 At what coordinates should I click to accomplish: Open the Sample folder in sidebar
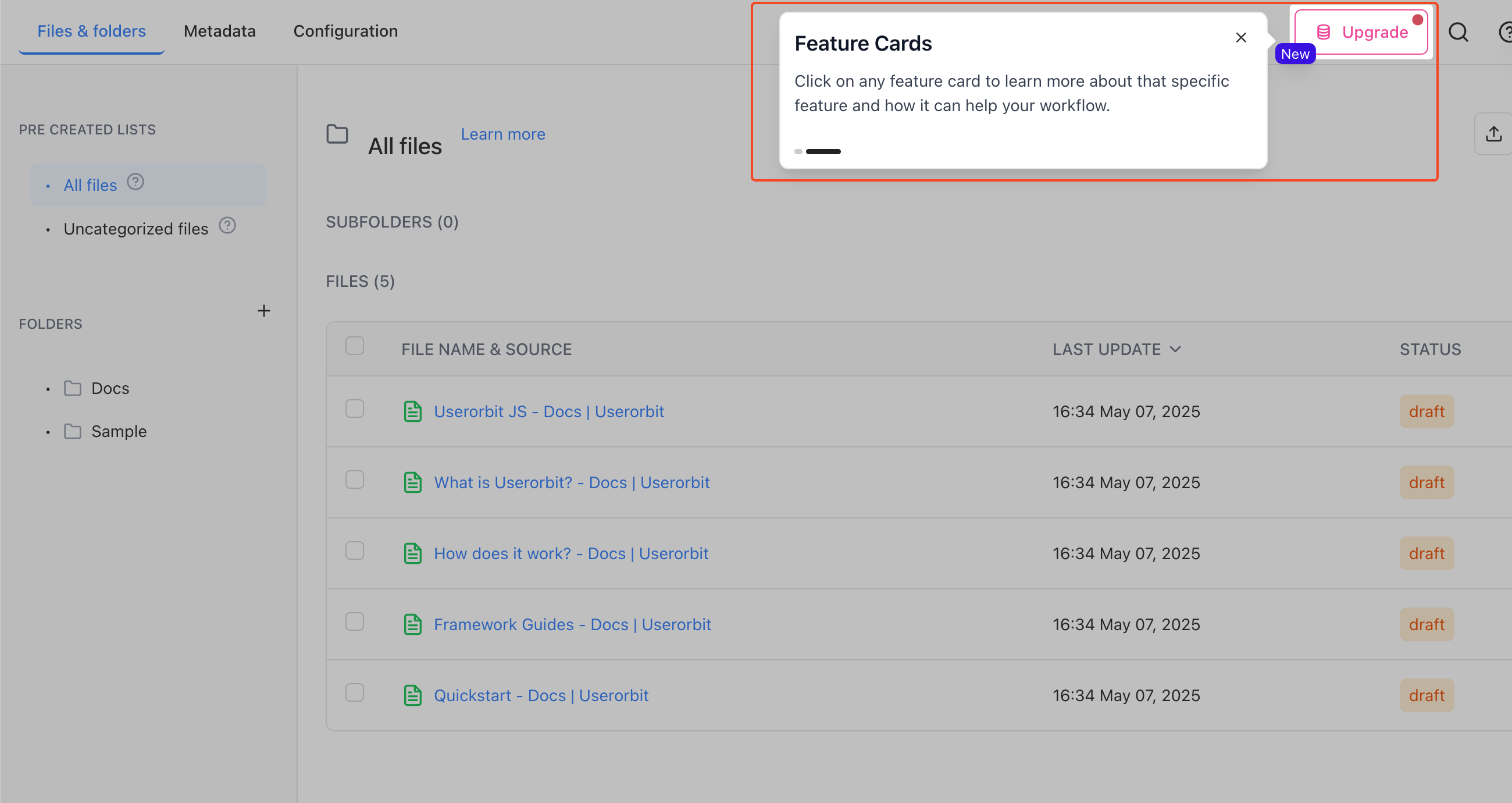119,432
